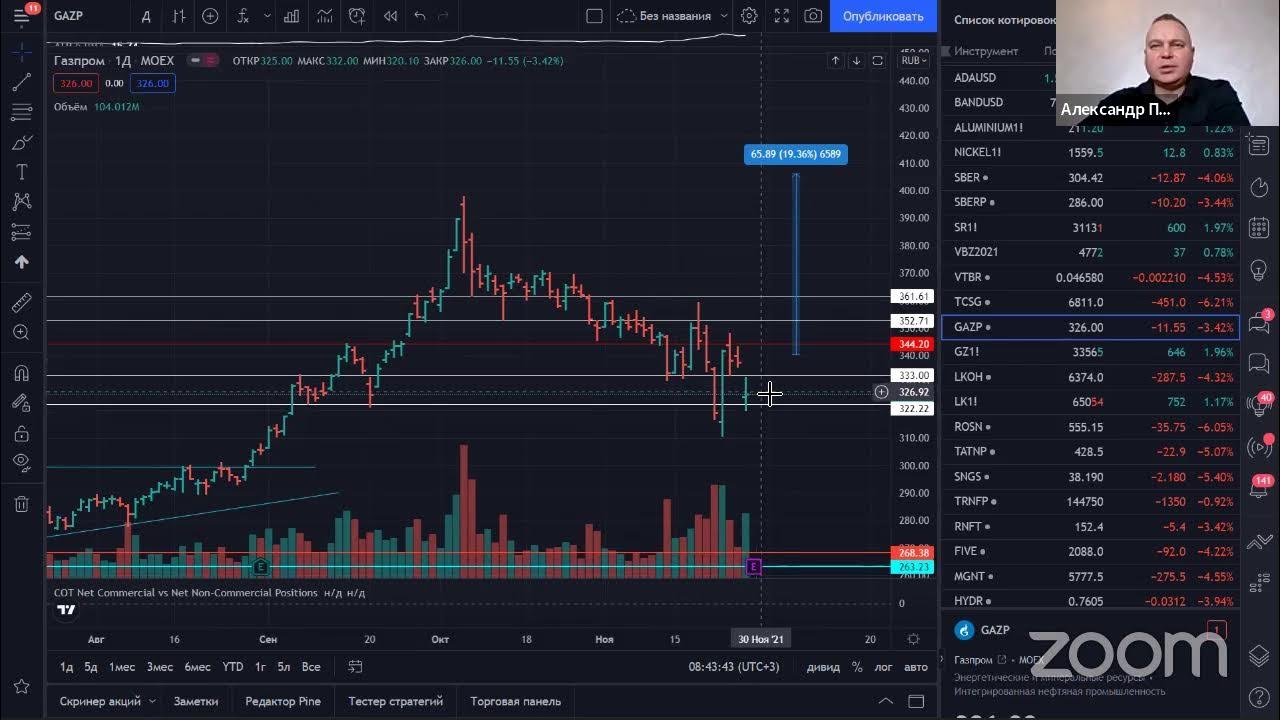This screenshot has width=1280, height=720.
Task: Open the Тестер стратегий tab
Action: (396, 701)
